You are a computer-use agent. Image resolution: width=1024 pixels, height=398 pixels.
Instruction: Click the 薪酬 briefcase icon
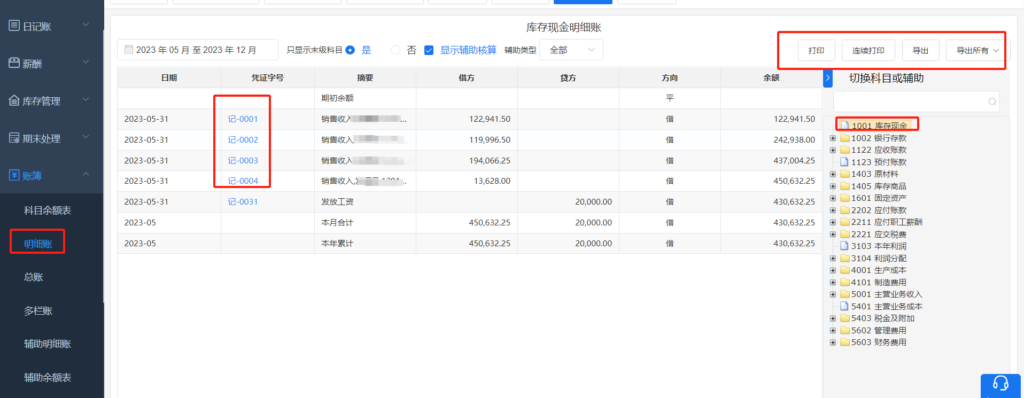pos(13,63)
